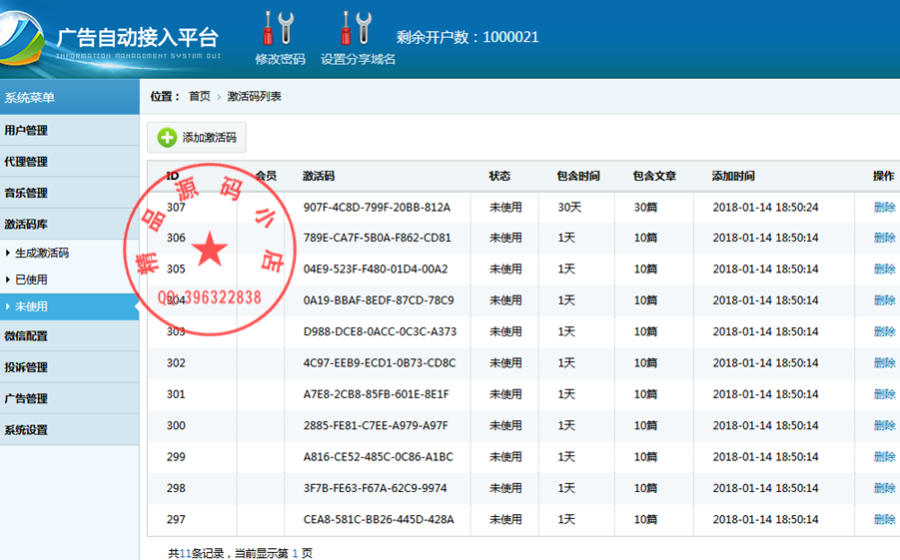Select the highlighted 未使用 submenu item
This screenshot has width=900, height=560.
pos(69,306)
